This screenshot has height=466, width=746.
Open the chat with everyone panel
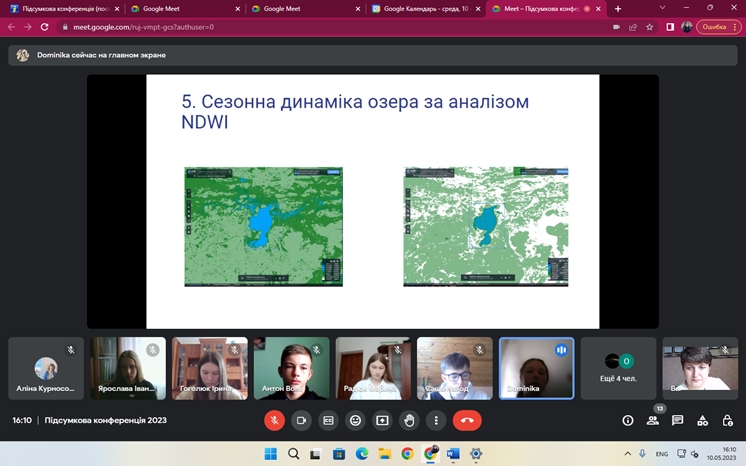tap(678, 421)
